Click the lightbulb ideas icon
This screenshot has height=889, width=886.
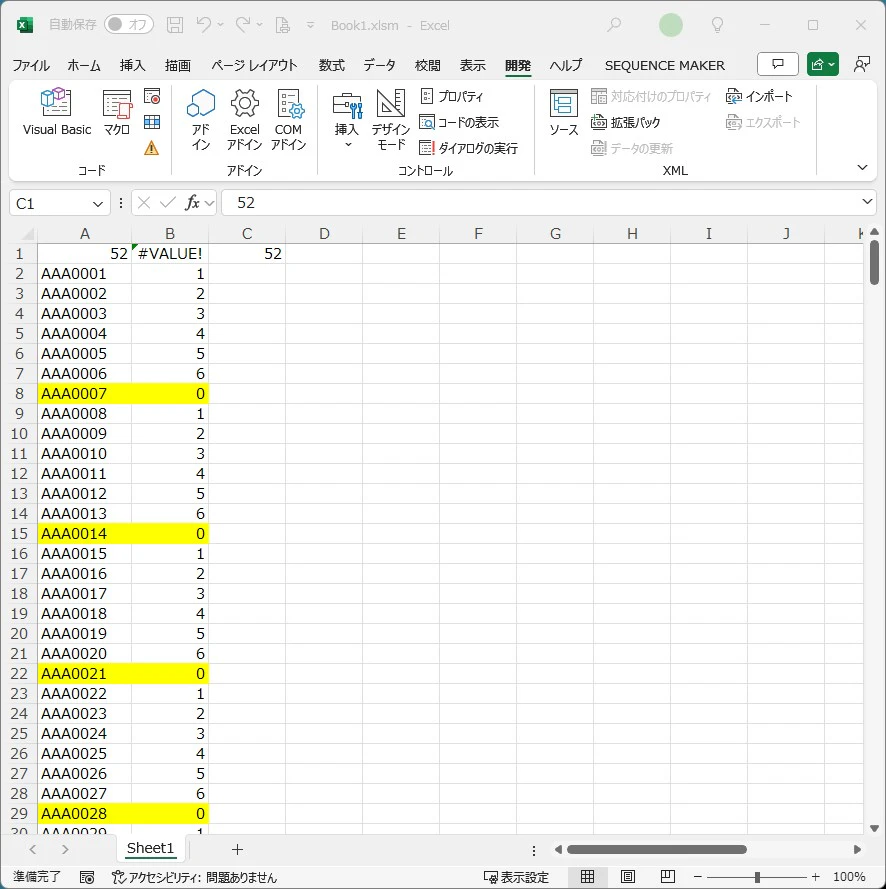717,25
